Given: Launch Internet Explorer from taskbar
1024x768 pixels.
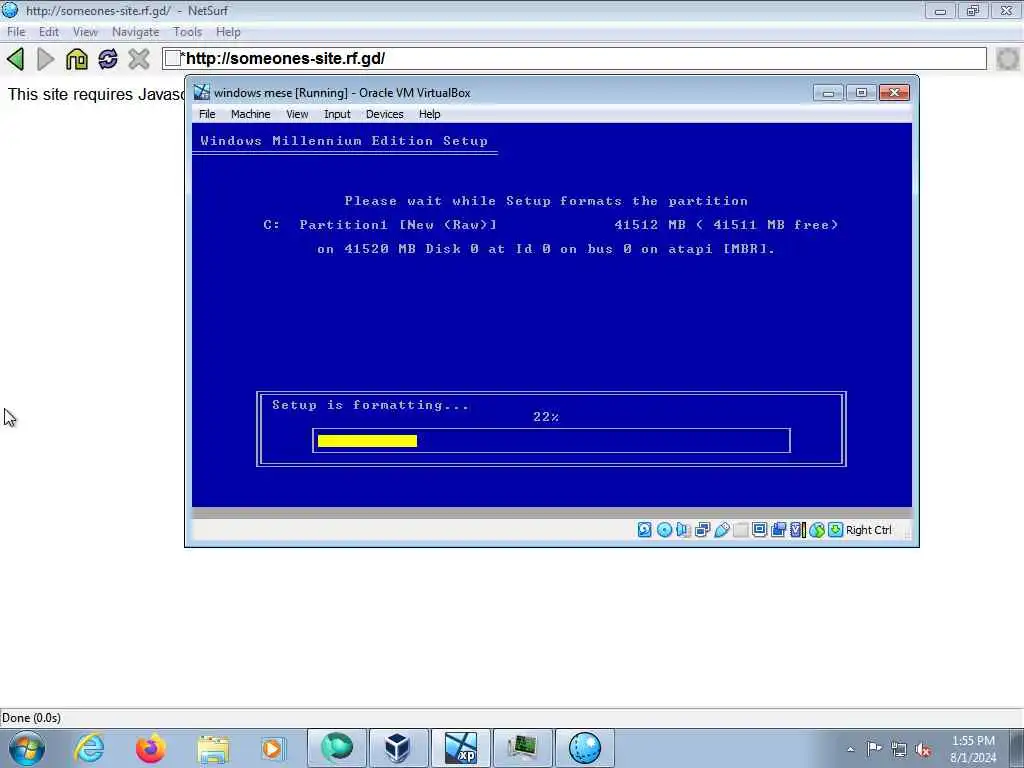Looking at the screenshot, I should [89, 748].
